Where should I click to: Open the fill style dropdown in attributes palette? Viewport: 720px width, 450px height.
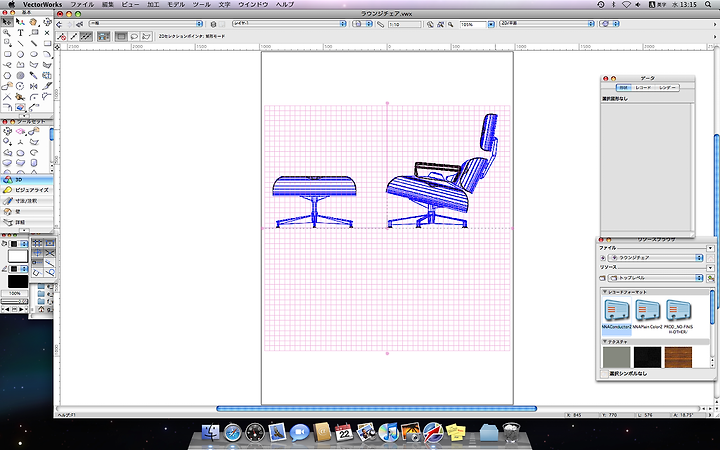click(x=18, y=244)
